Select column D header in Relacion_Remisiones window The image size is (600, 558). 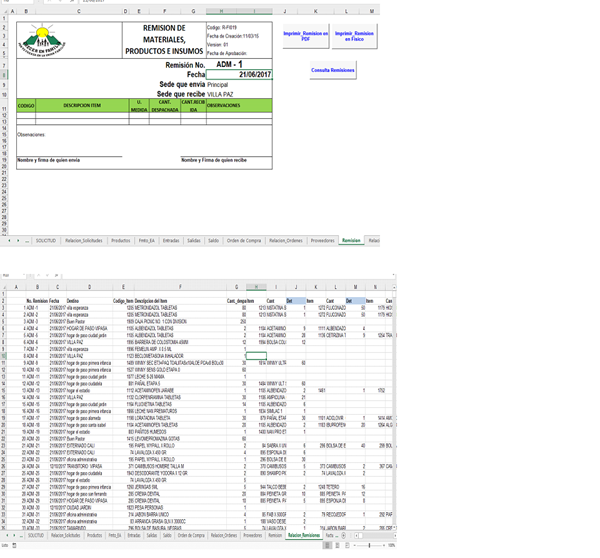point(90,287)
